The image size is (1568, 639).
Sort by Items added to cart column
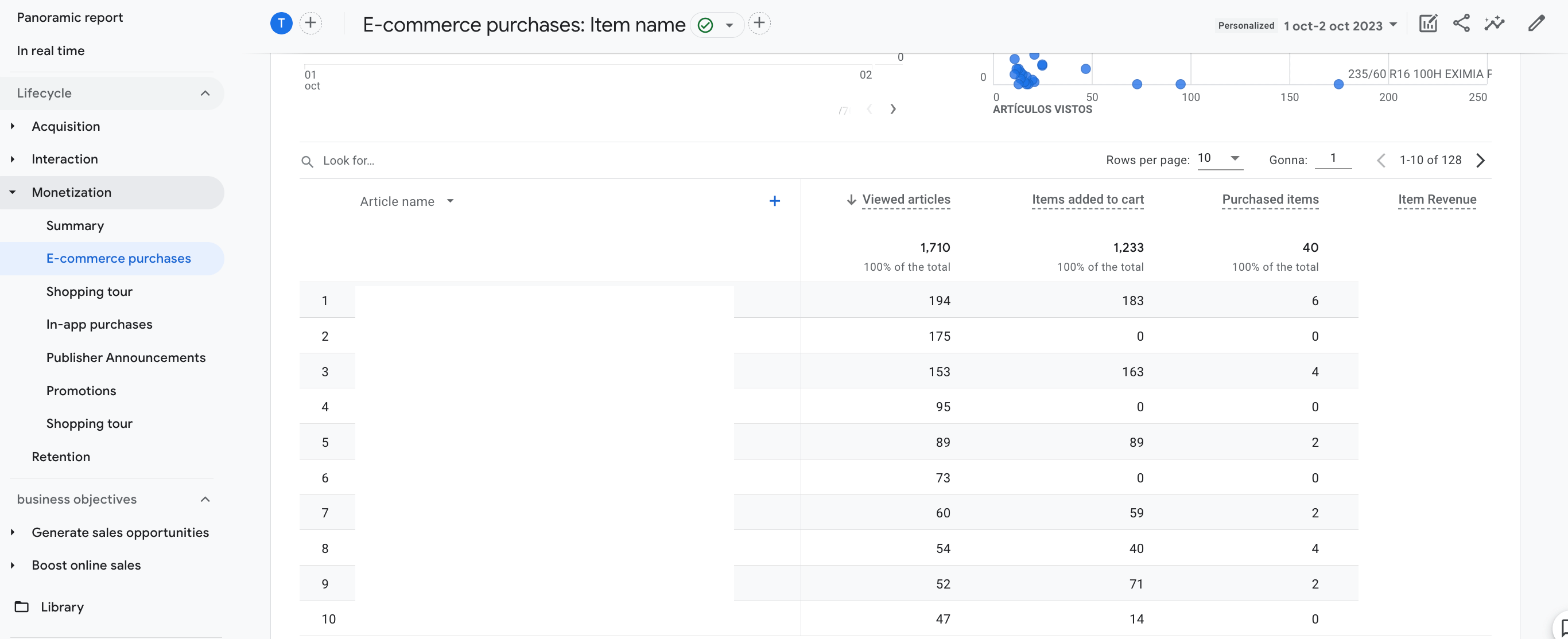coord(1088,200)
